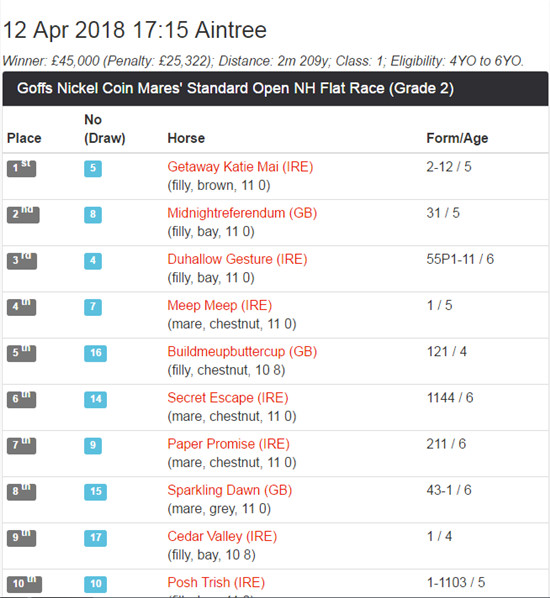The image size is (550, 598).
Task: View Secret Escape (IRE) horse details
Action: pos(228,398)
